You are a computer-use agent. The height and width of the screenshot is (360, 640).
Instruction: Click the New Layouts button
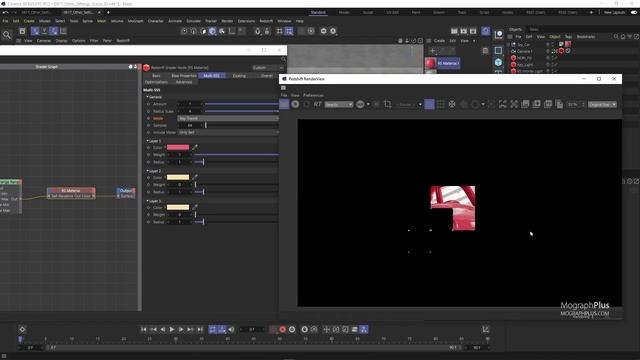tap(614, 13)
